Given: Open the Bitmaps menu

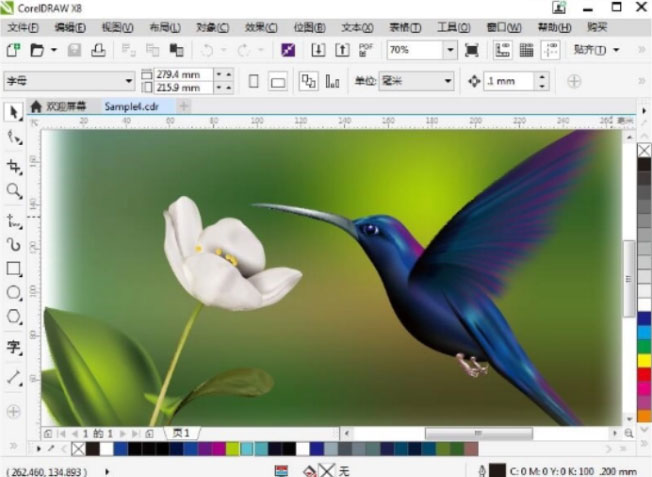Looking at the screenshot, I should click(x=309, y=27).
